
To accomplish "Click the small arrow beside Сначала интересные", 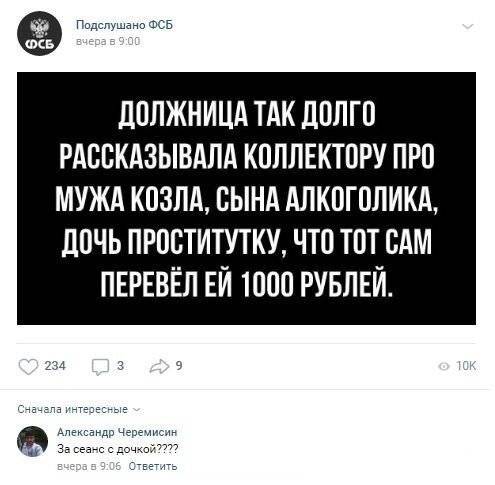I will 136,410.
